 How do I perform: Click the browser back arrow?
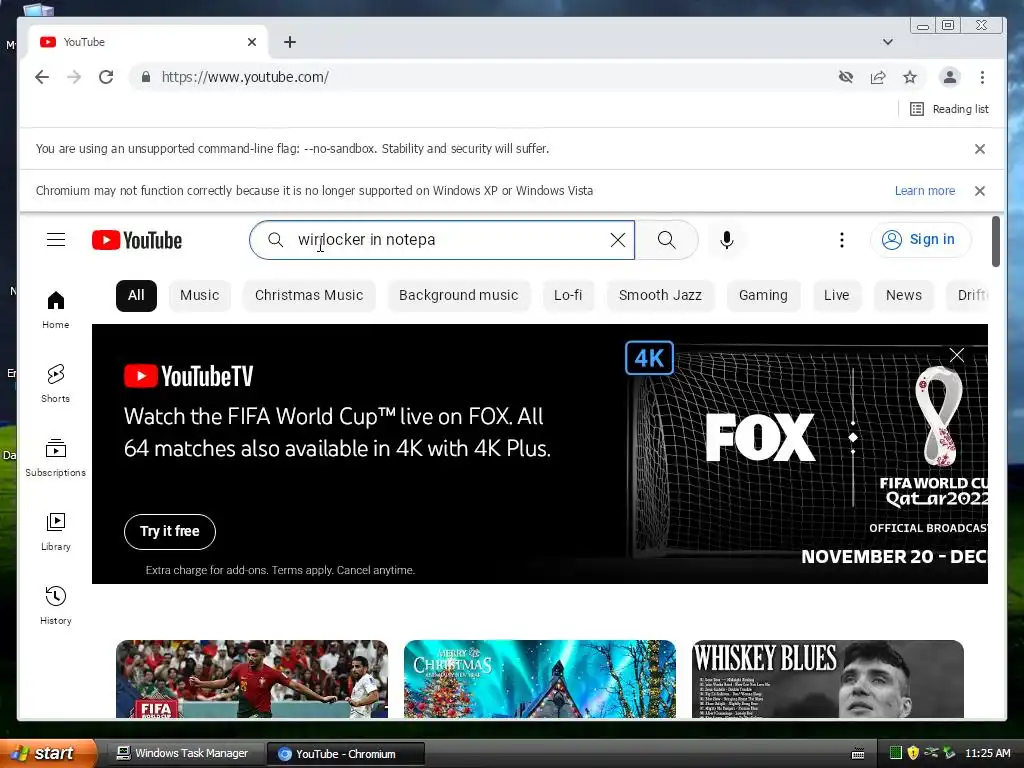(42, 77)
